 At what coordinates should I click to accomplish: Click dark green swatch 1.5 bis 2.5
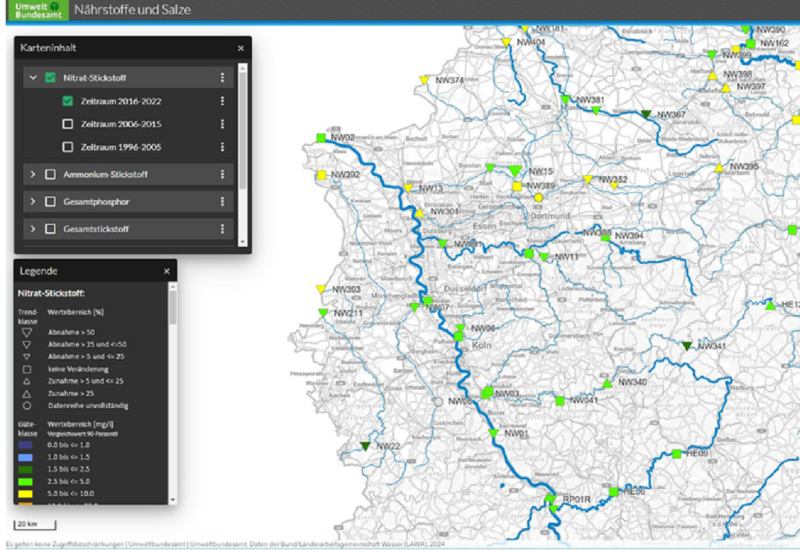(26, 469)
